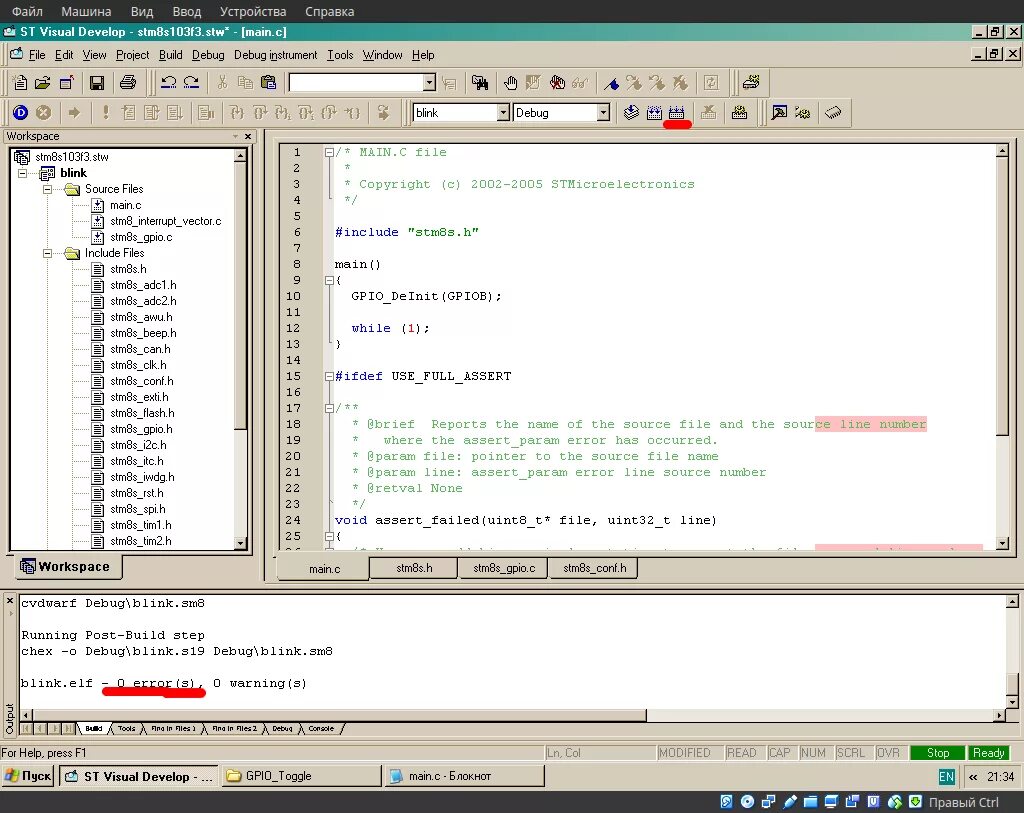Screen dimensions: 1024x813
Task: Open the Tools menu
Action: (340, 55)
